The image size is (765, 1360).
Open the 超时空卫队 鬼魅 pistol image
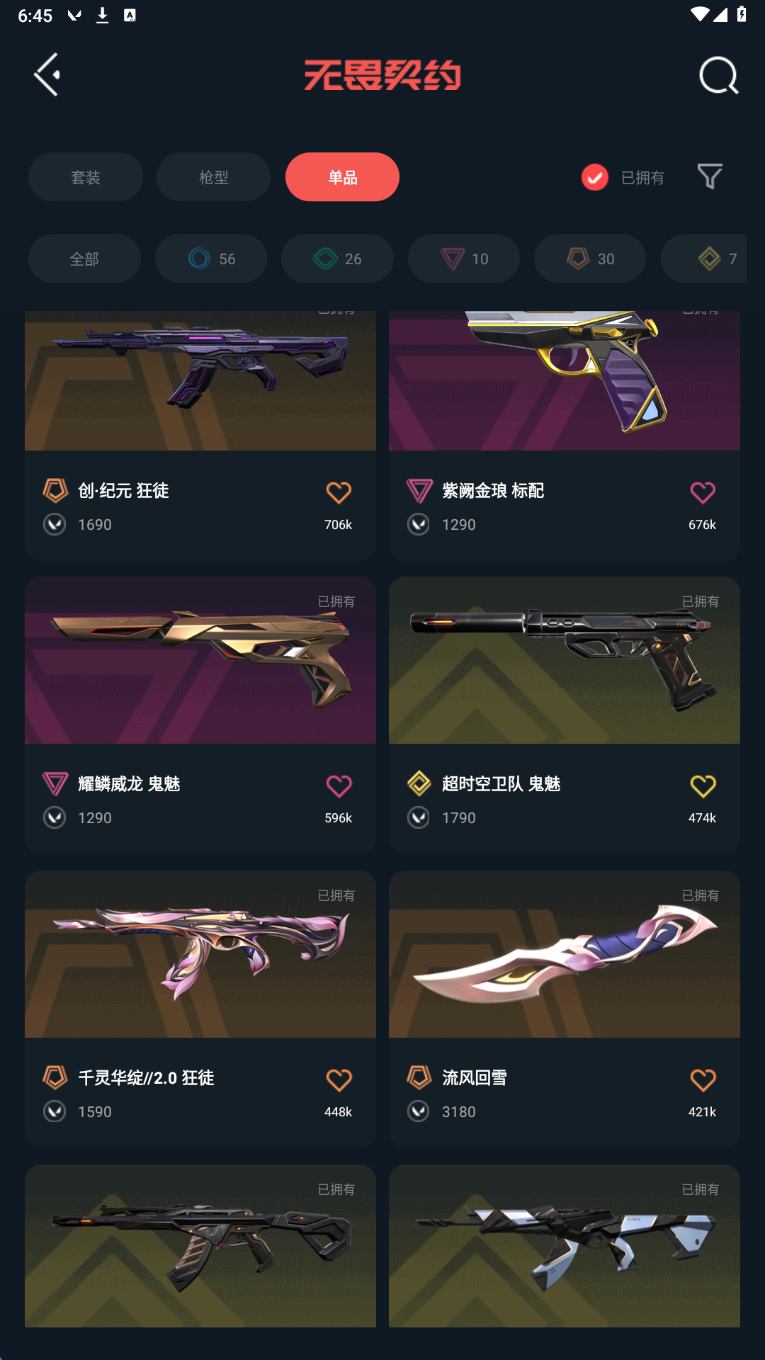(564, 660)
